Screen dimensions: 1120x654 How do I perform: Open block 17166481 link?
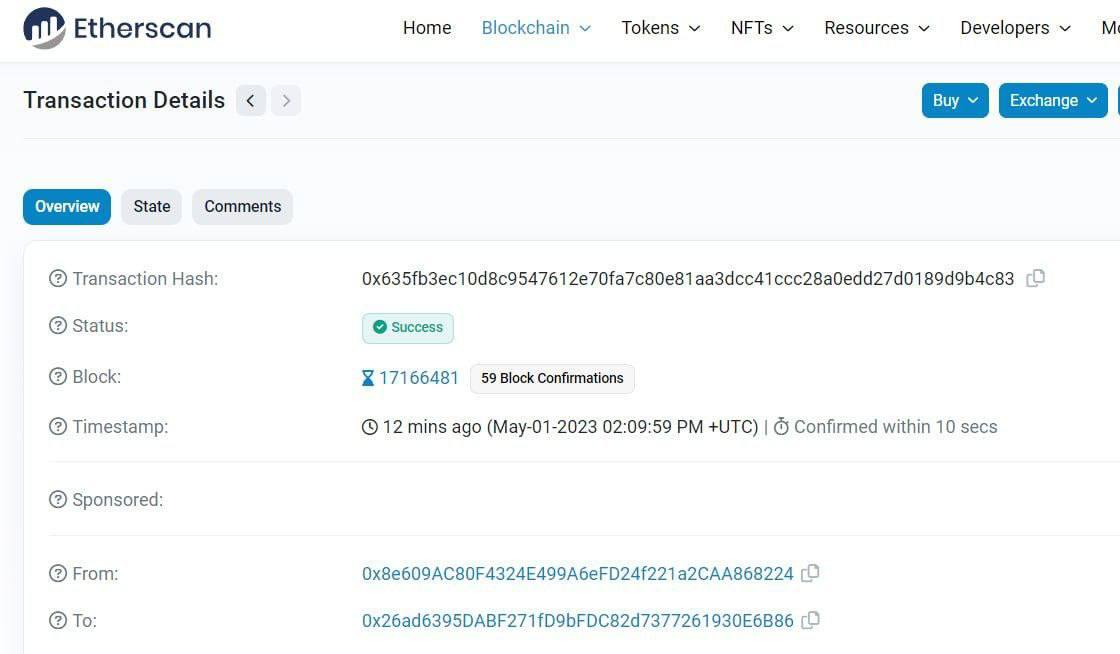point(418,378)
